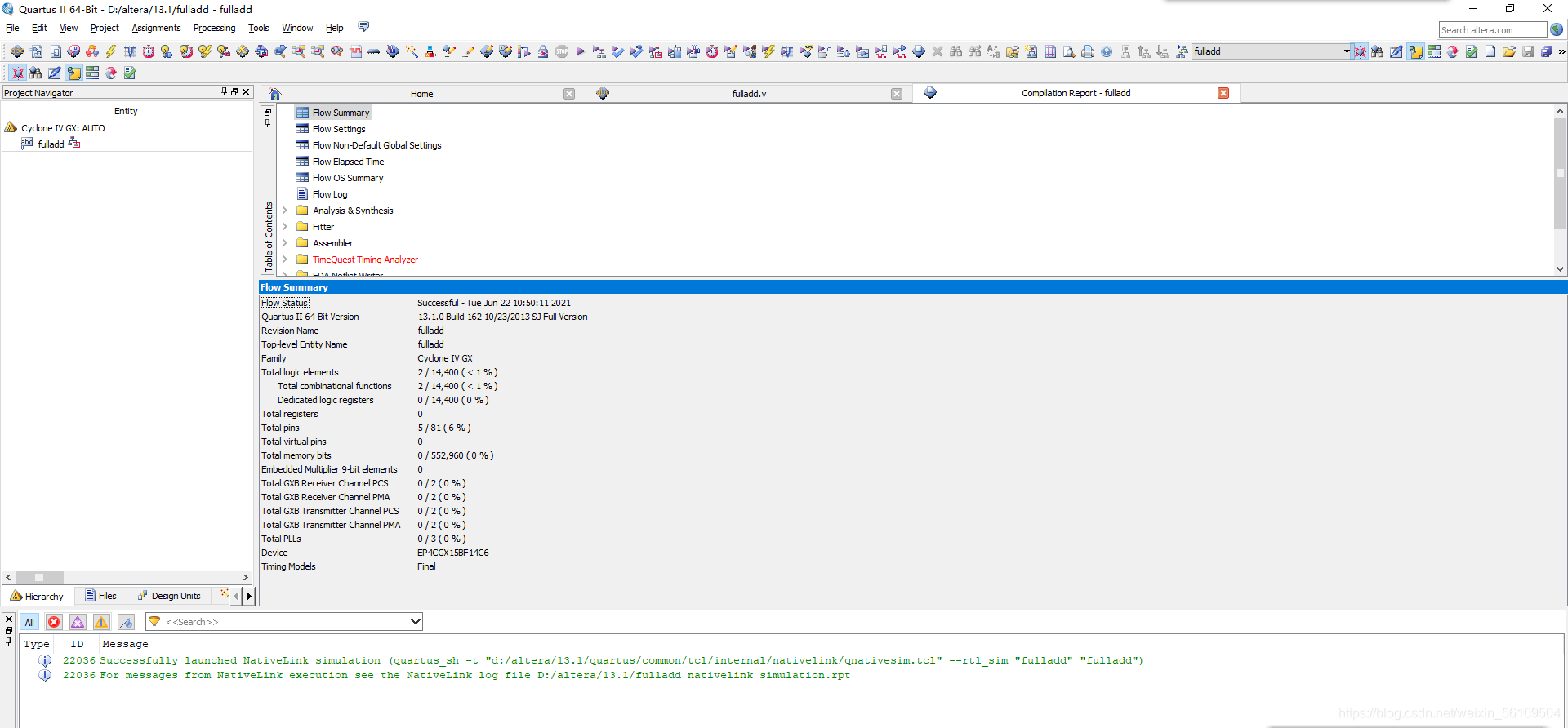
Task: Close the Messages panel
Action: pos(9,619)
